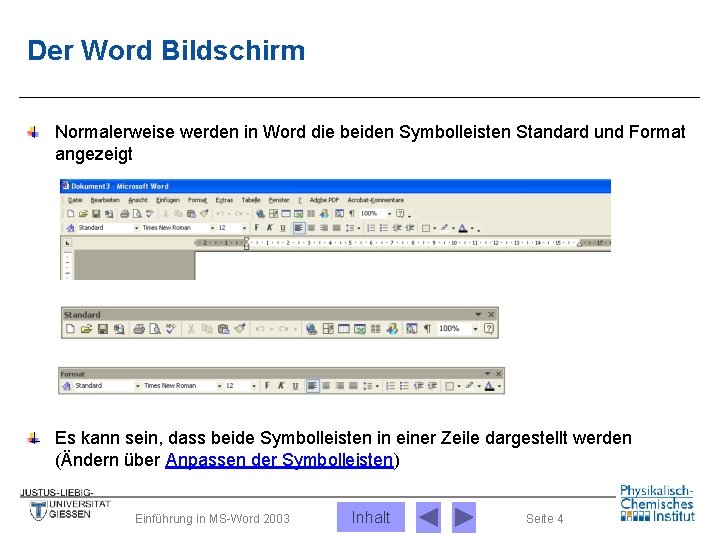
Task: Open the Einfügen menu
Action: [x=168, y=200]
